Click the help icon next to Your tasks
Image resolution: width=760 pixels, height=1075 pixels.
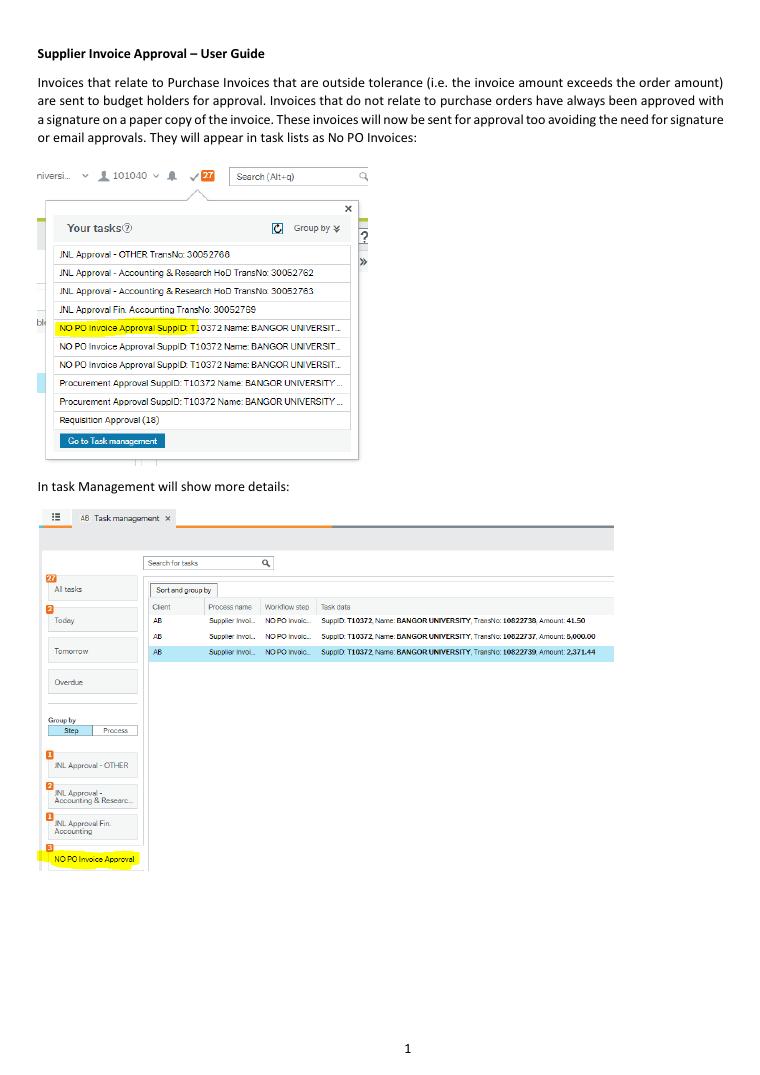(x=127, y=228)
